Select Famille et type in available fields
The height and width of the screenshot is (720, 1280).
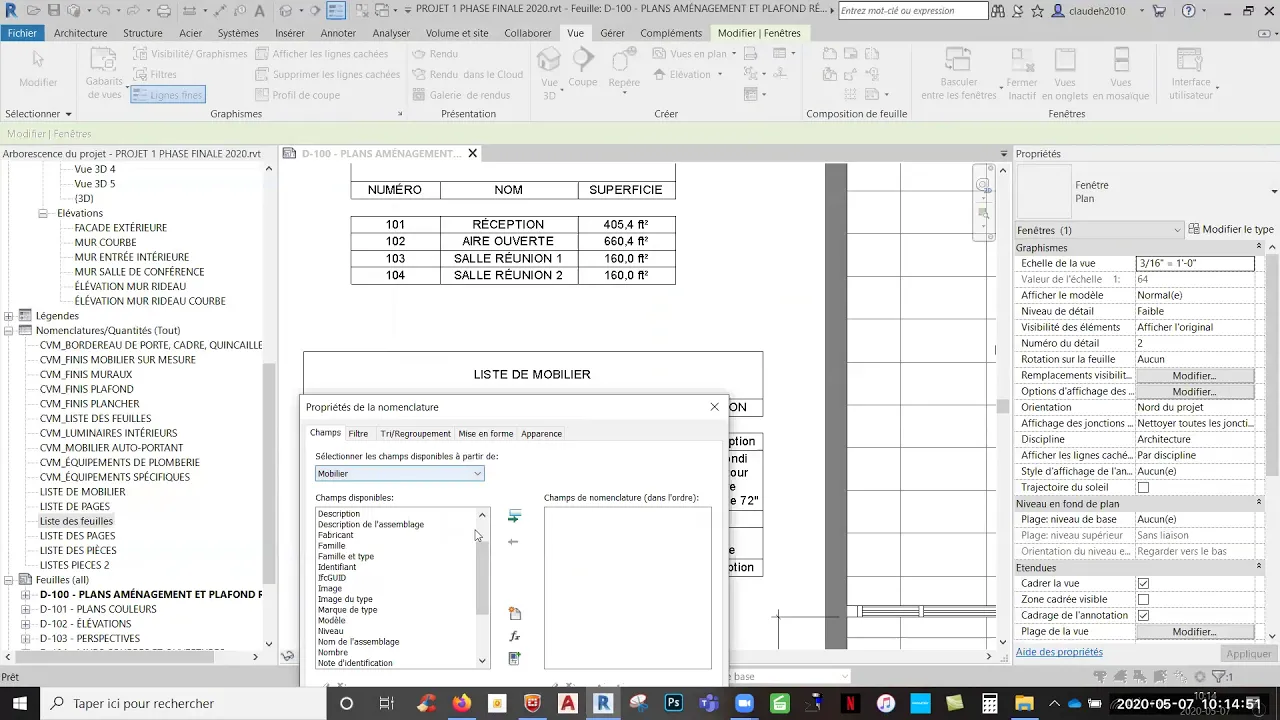(x=346, y=556)
